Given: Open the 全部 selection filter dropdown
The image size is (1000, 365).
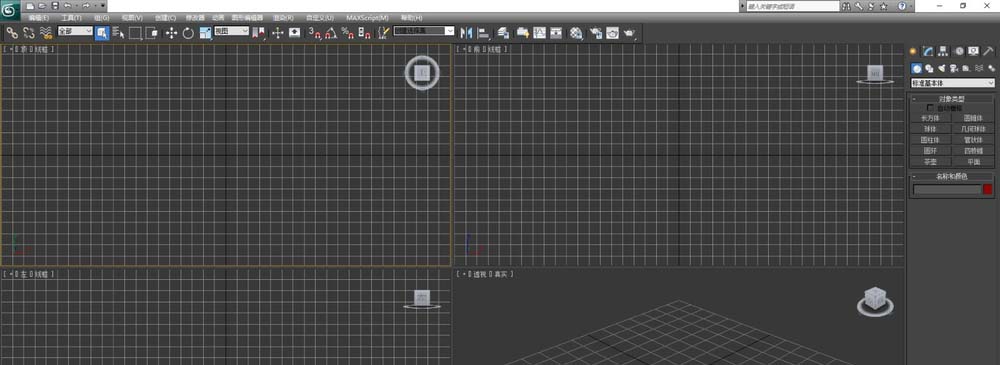Looking at the screenshot, I should (75, 31).
